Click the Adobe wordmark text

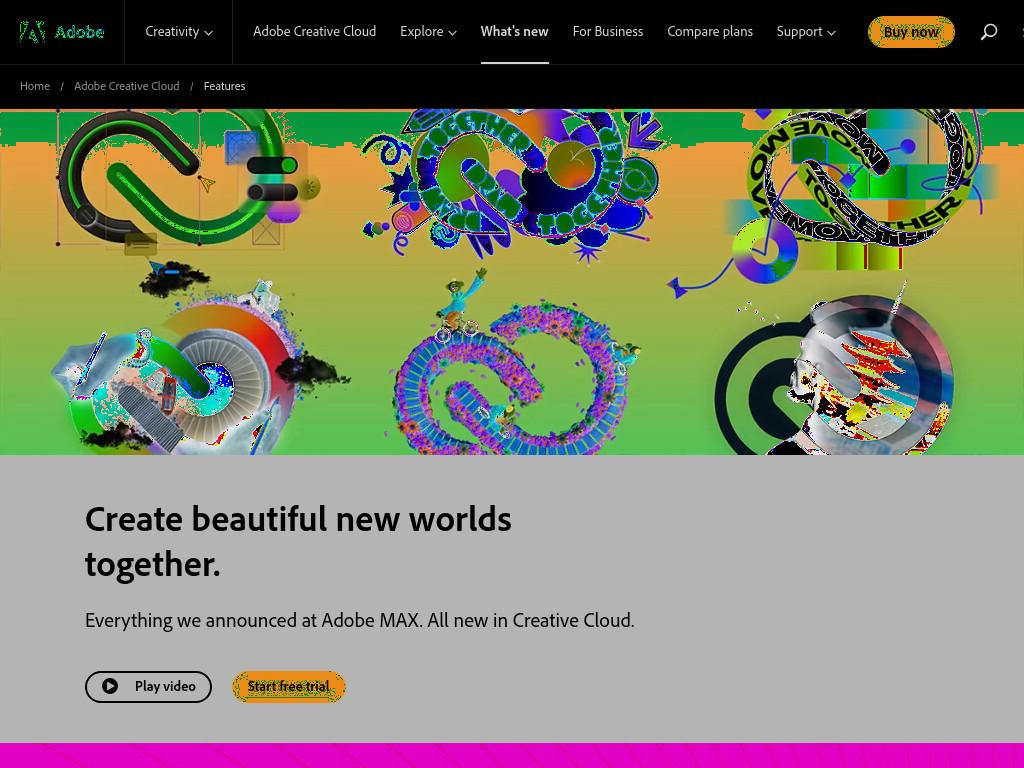point(79,32)
